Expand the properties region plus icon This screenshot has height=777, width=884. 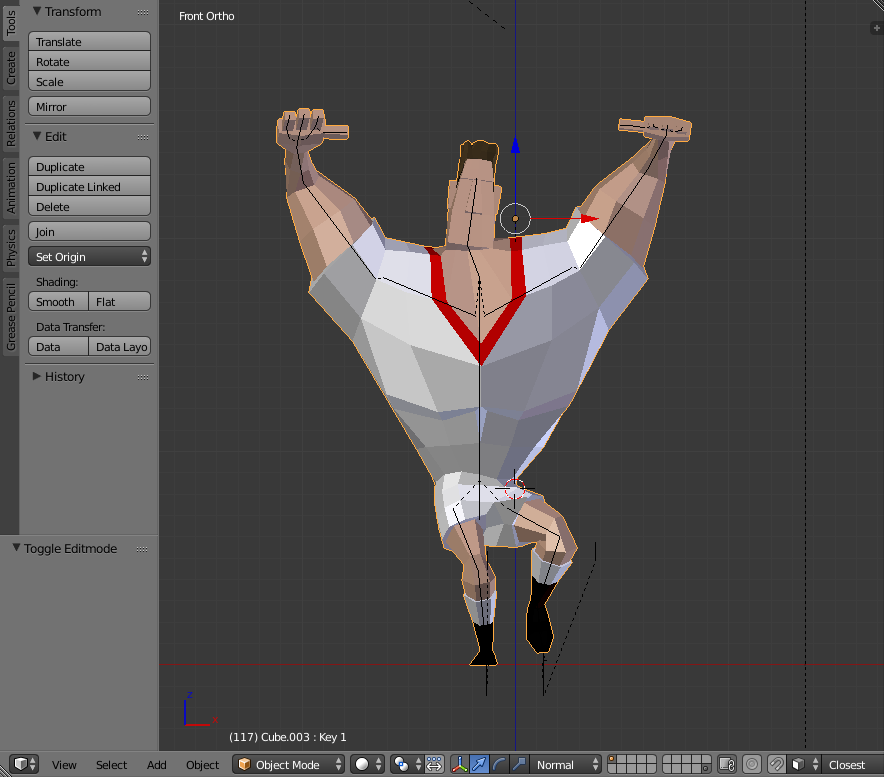[x=877, y=28]
